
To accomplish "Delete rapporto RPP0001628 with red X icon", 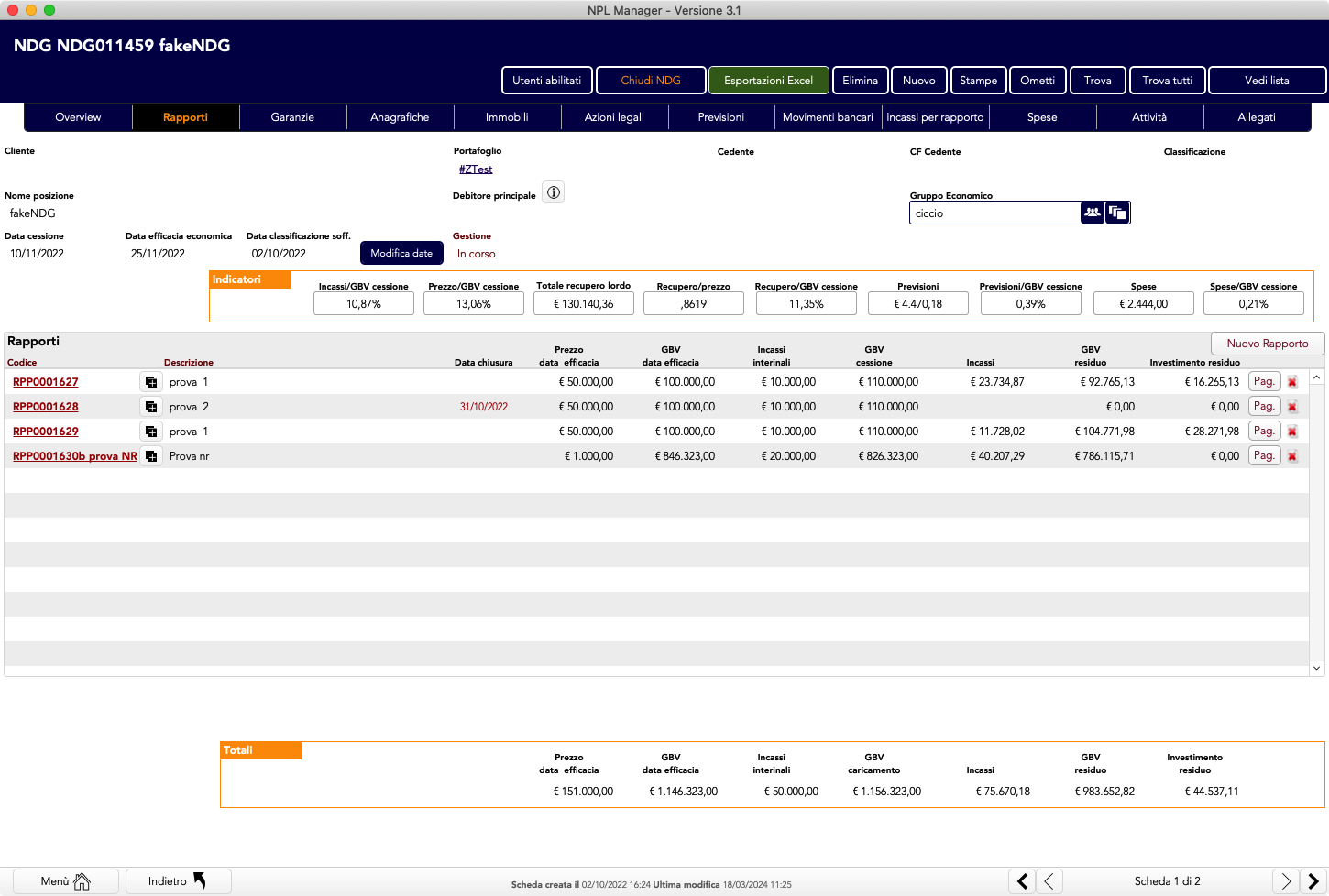I will [x=1292, y=407].
